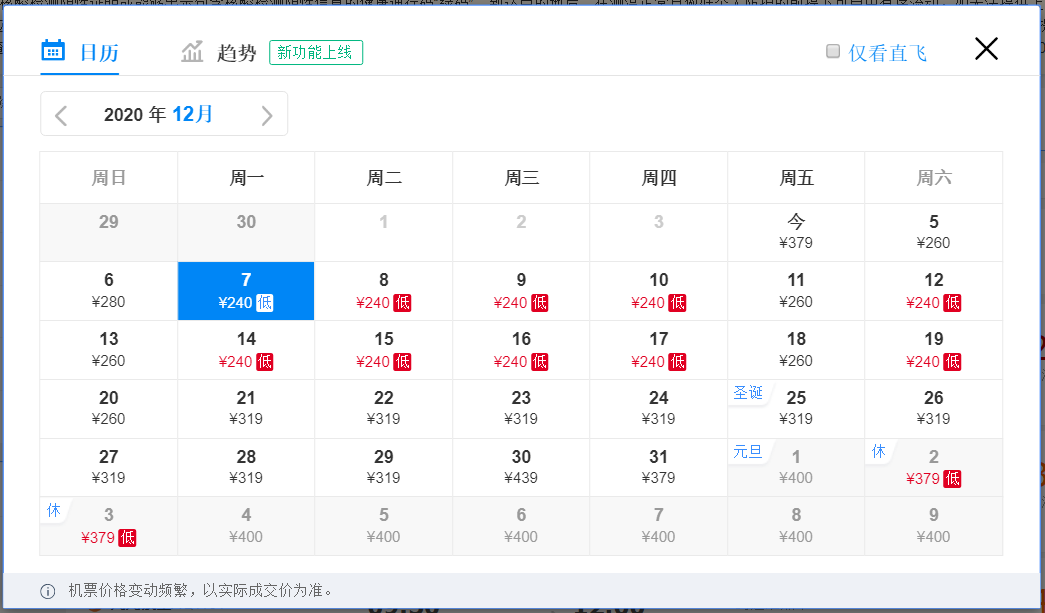This screenshot has width=1045, height=613.
Task: Pick December 23 date cell
Action: click(521, 408)
